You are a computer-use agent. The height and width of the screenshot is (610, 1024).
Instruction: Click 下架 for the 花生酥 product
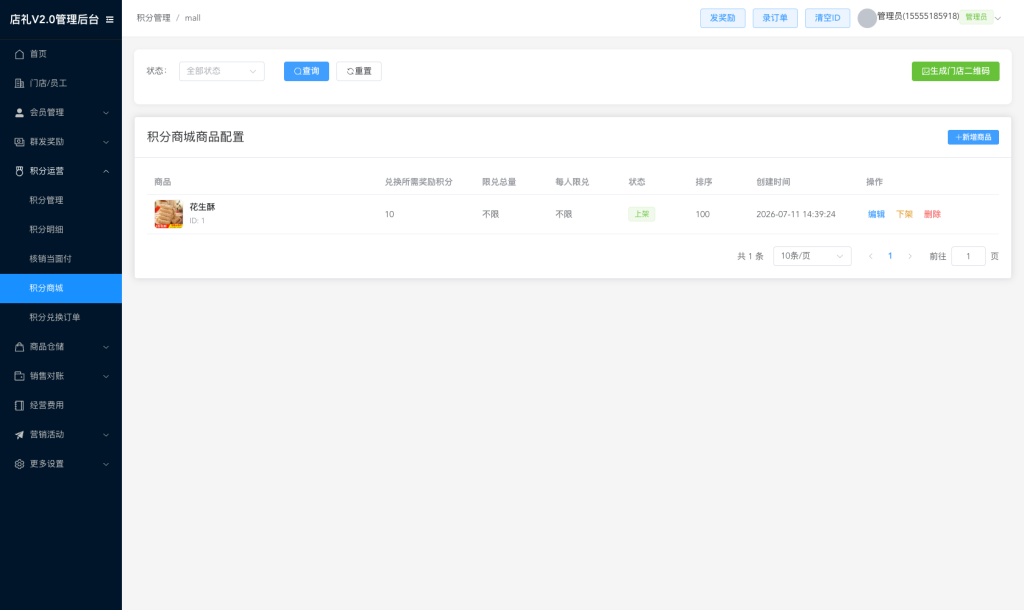904,214
